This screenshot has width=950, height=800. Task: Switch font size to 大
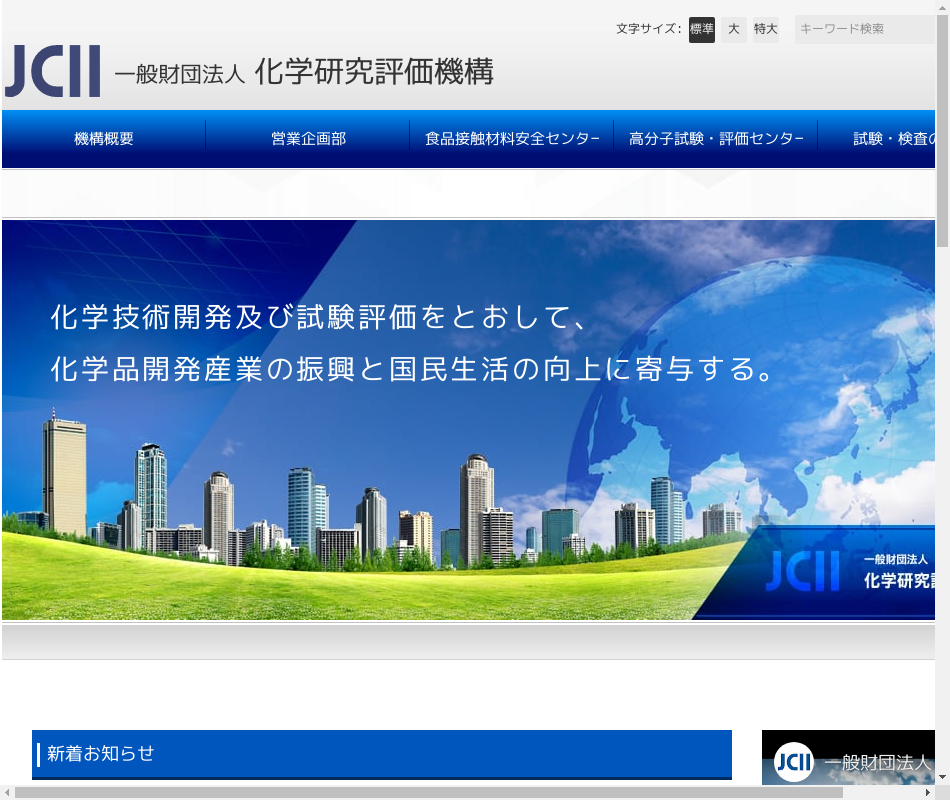point(734,29)
